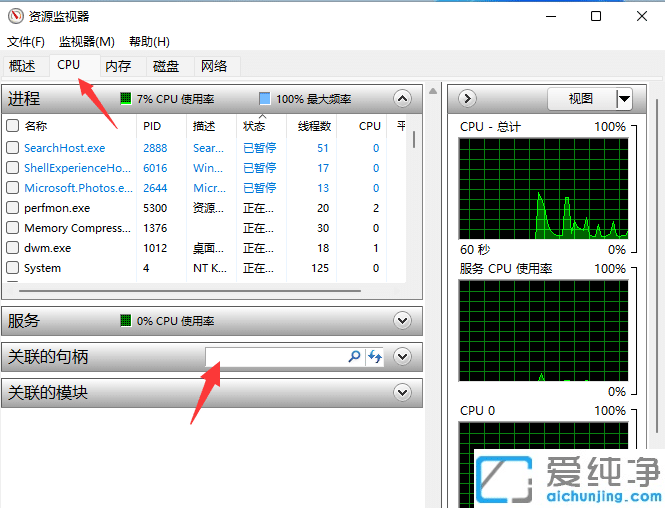
Task: Sort by the PID column header
Action: point(152,126)
